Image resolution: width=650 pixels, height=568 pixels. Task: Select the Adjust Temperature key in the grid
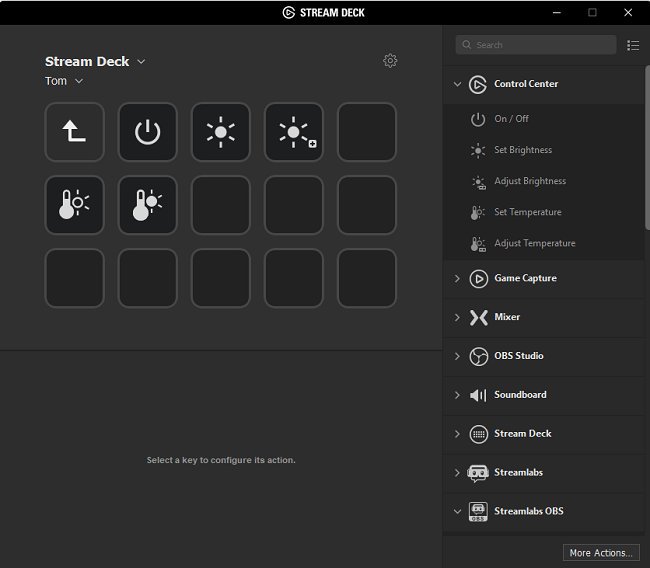[x=148, y=205]
